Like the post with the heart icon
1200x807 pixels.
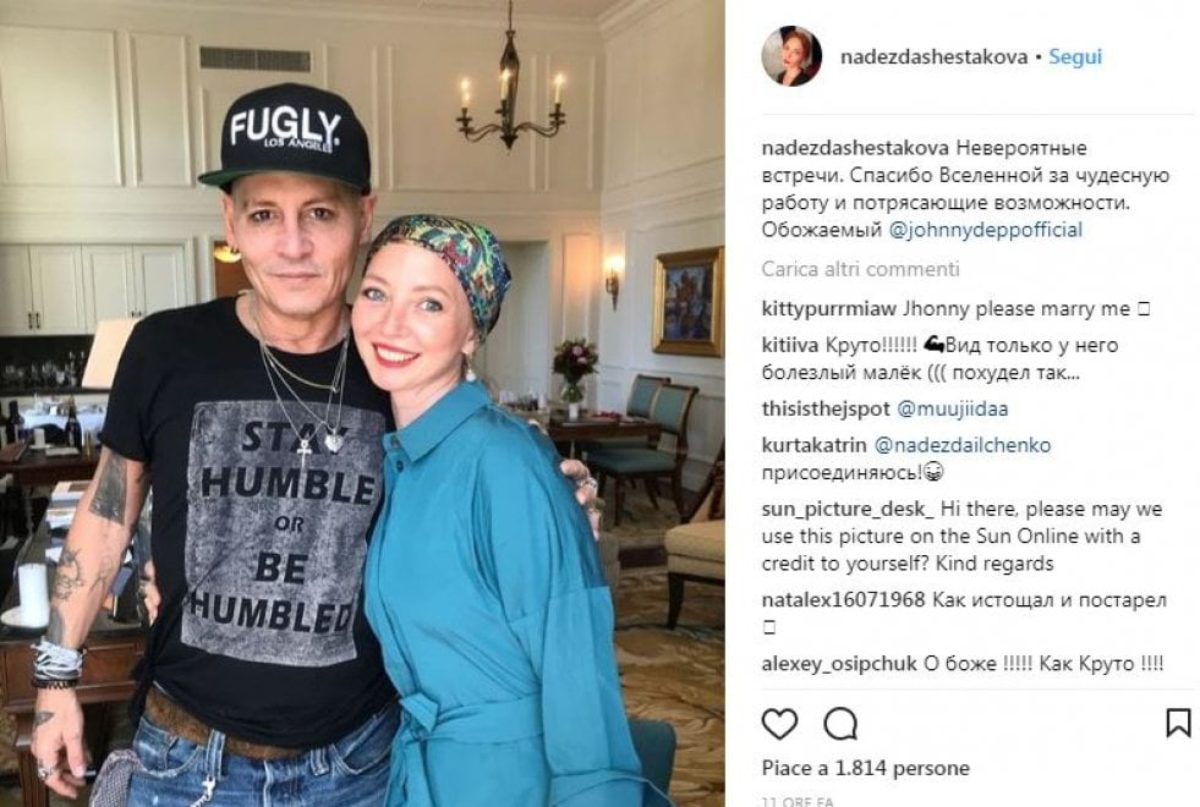coord(780,722)
